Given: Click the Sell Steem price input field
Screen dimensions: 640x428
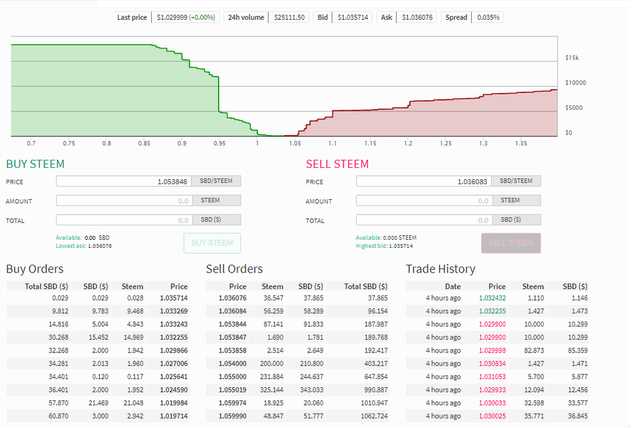Looking at the screenshot, I should point(424,181).
